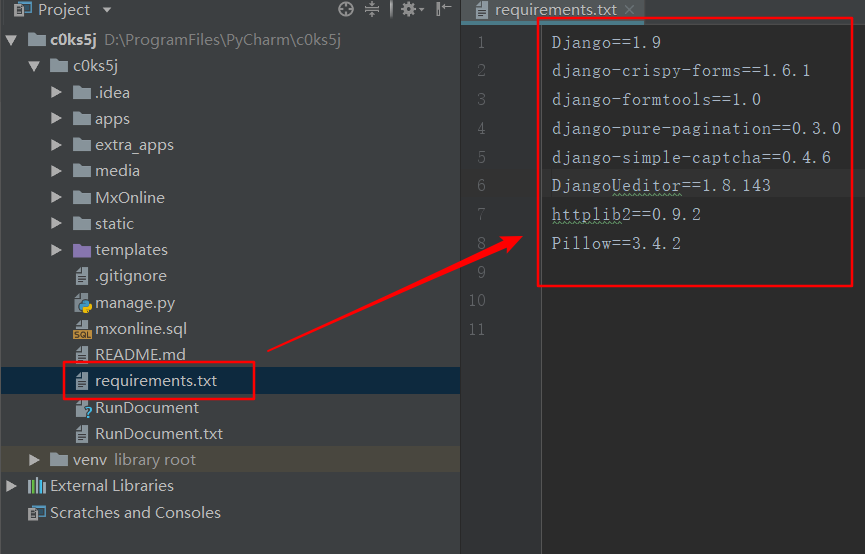
Task: Click the manage.py Python file icon
Action: click(x=83, y=303)
